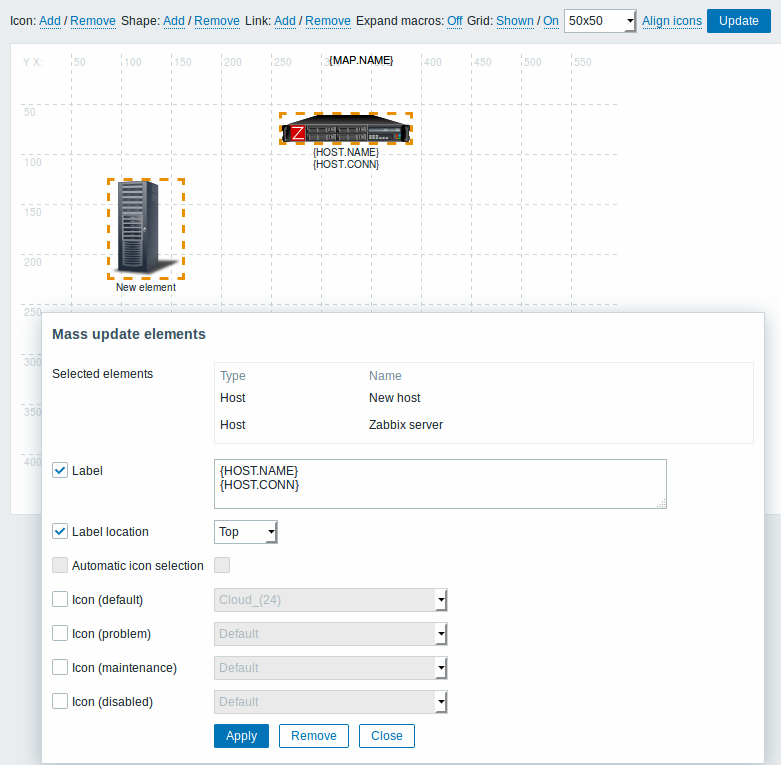Viewport: 781px width, 765px height.
Task: Click inside the Label text area
Action: click(x=440, y=484)
